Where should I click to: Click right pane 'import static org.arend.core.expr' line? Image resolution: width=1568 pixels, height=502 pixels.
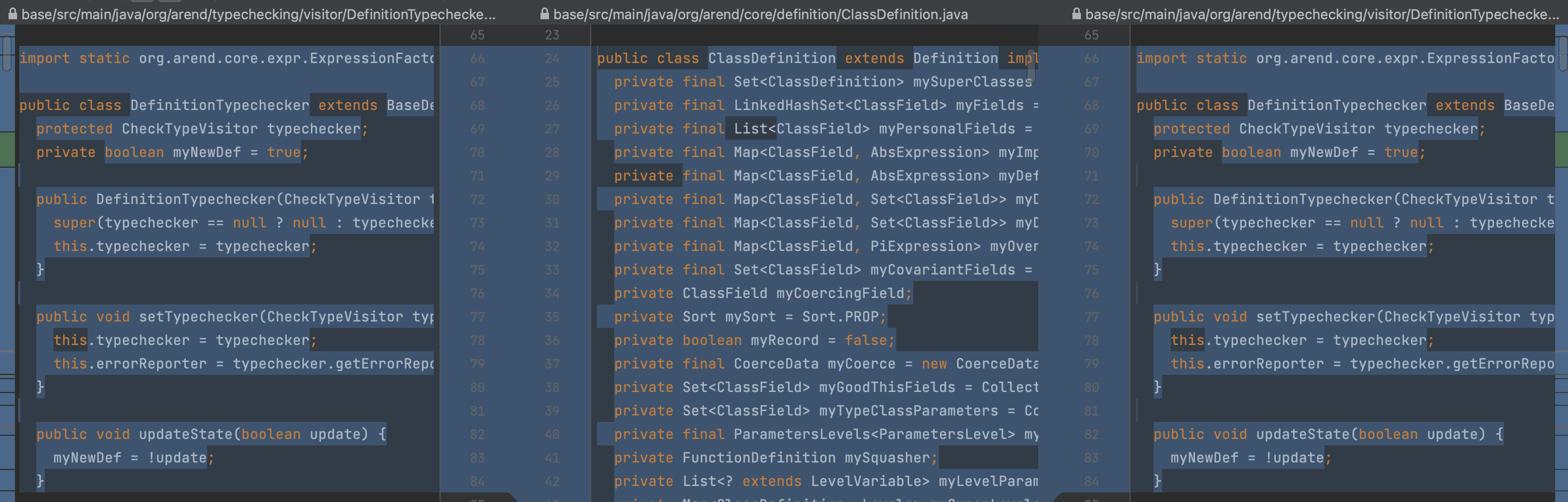(1345, 58)
